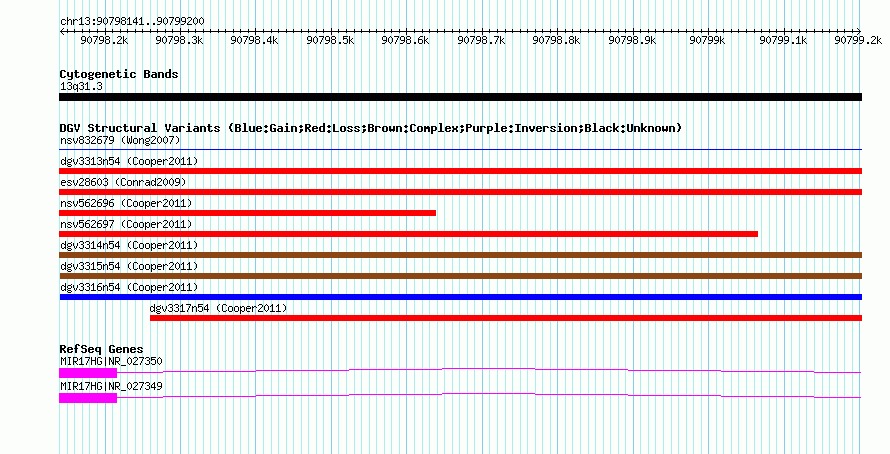Image resolution: width=890 pixels, height=454 pixels.
Task: Select the short red nsv562696 loss bar
Action: pos(247,213)
